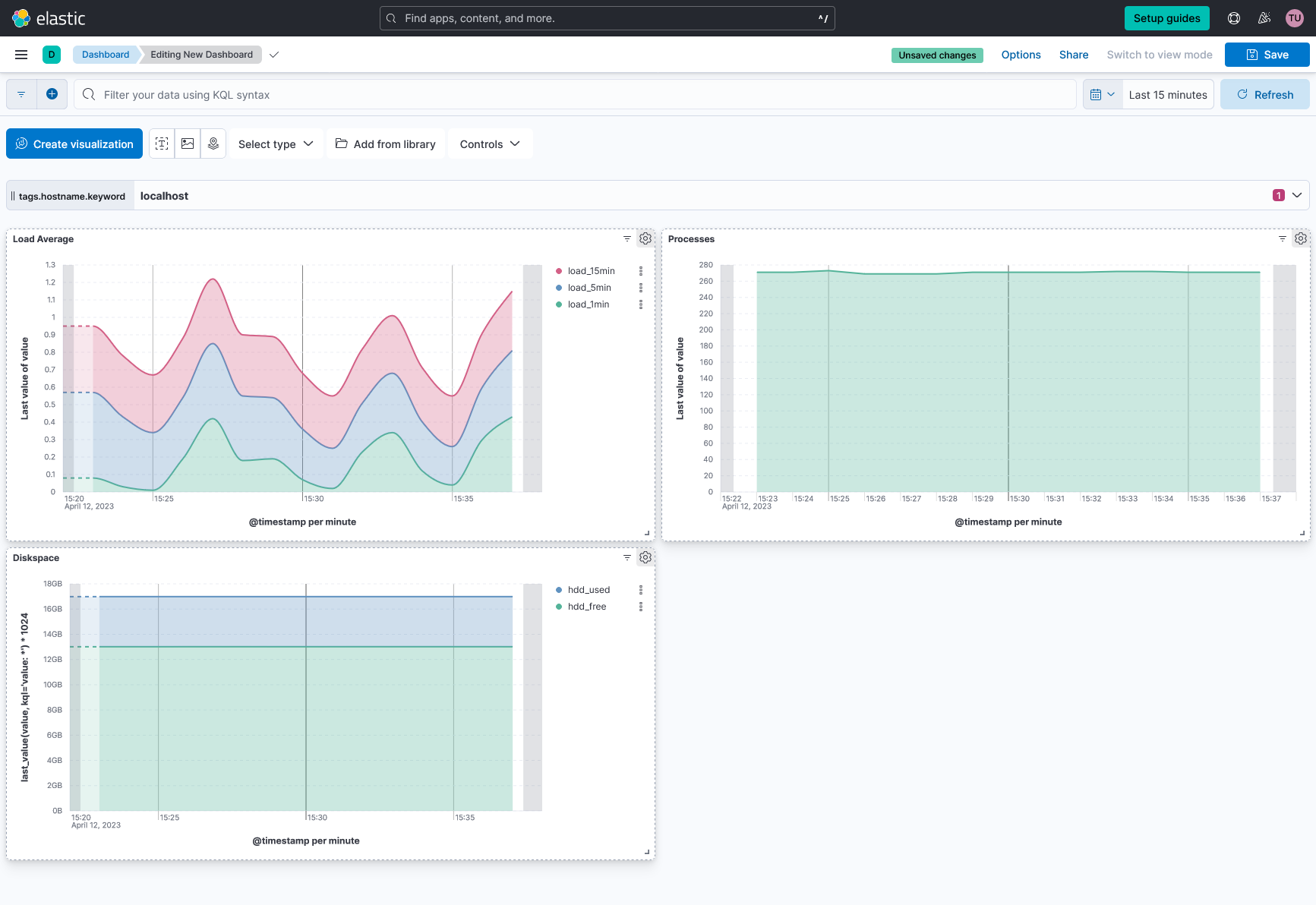Add a maps panel icon
Image resolution: width=1316 pixels, height=905 pixels.
coord(213,143)
